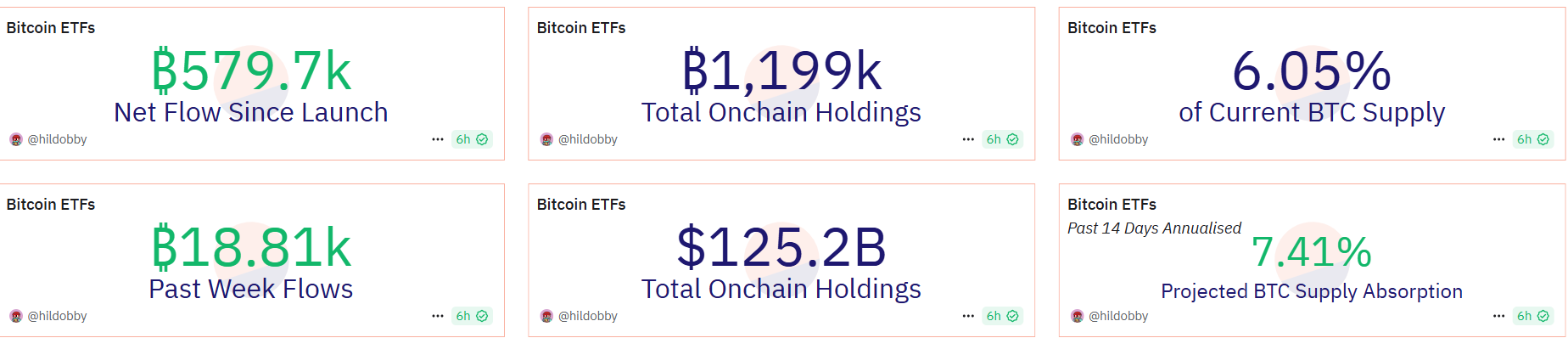Open three-dot menu on ₿1,199k Total Onchain Holdings card
This screenshot has width=1568, height=338.
point(968,139)
